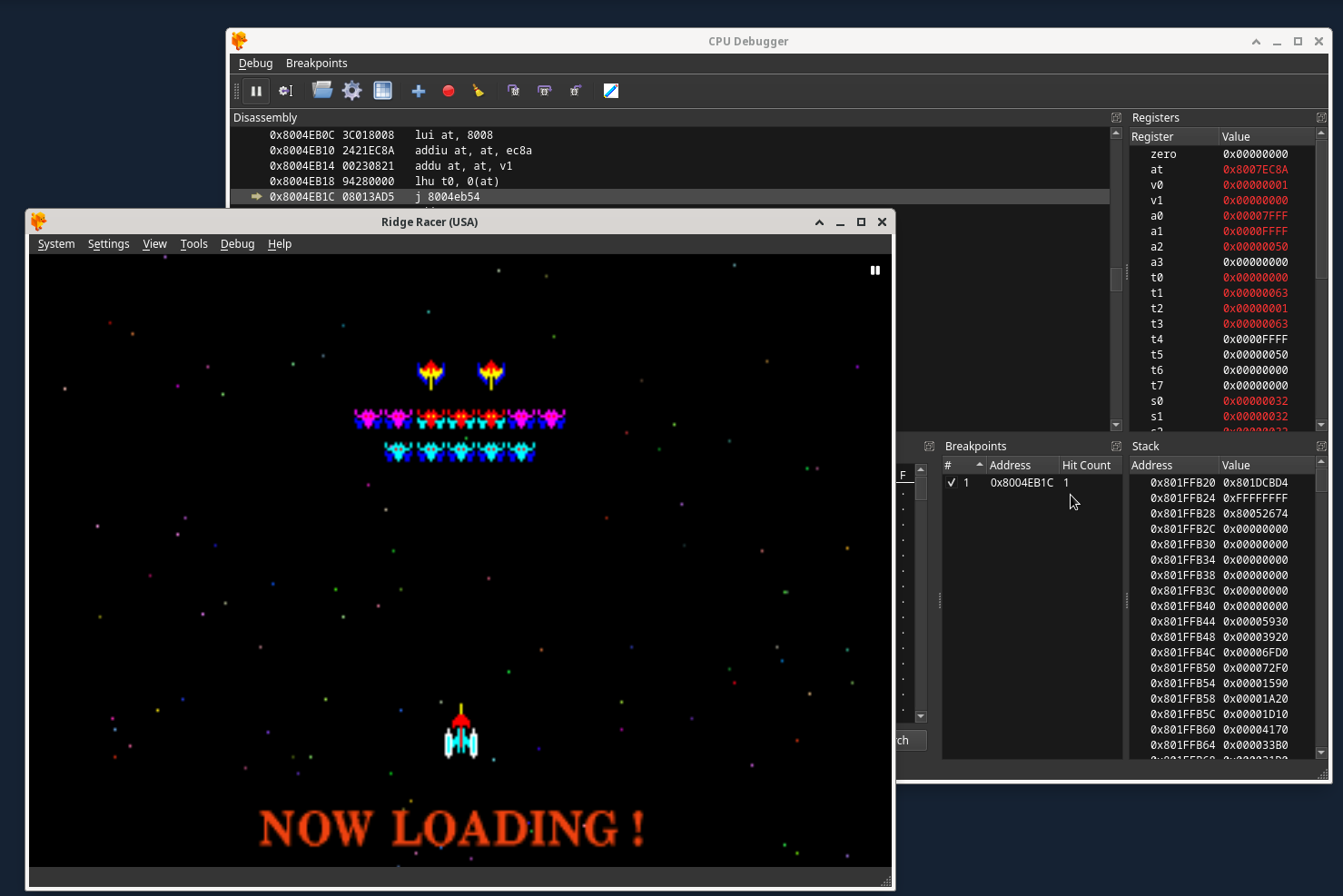Open the Breakpoints menu in CPU Debugger
This screenshot has width=1343, height=896.
click(x=316, y=64)
